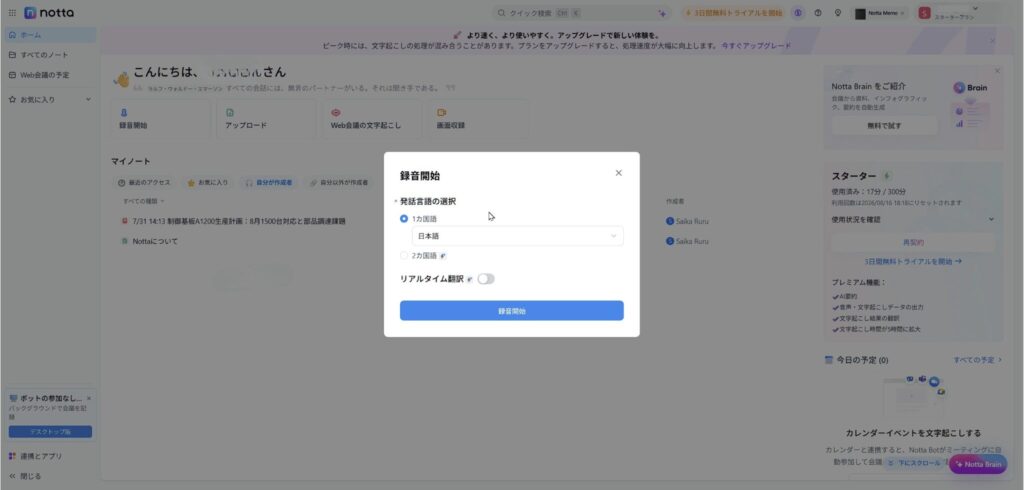Click the 下にスクロール button

click(916, 463)
